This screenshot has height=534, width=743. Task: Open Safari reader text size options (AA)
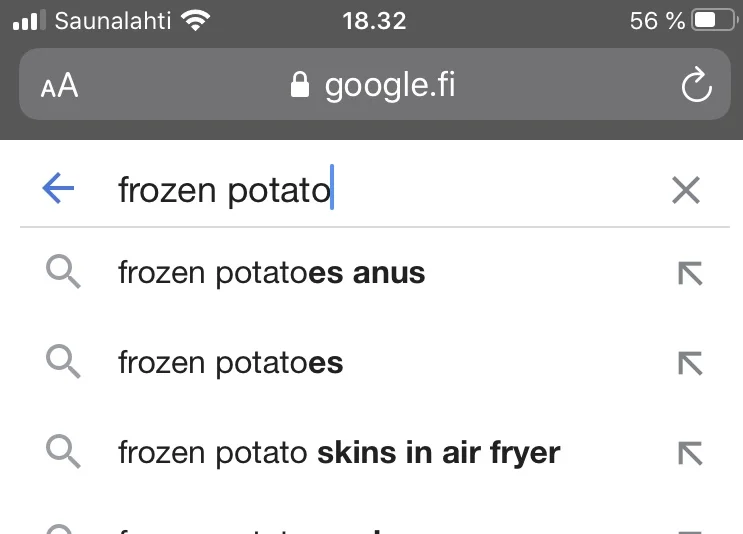[x=59, y=86]
